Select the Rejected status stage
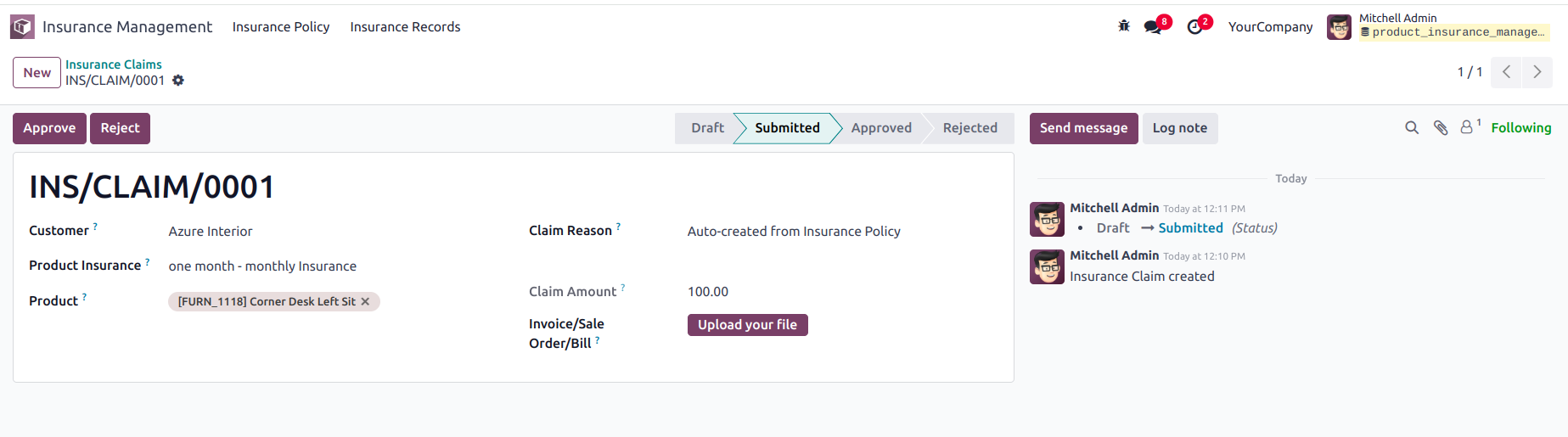The height and width of the screenshot is (437, 1568). pyautogui.click(x=969, y=128)
